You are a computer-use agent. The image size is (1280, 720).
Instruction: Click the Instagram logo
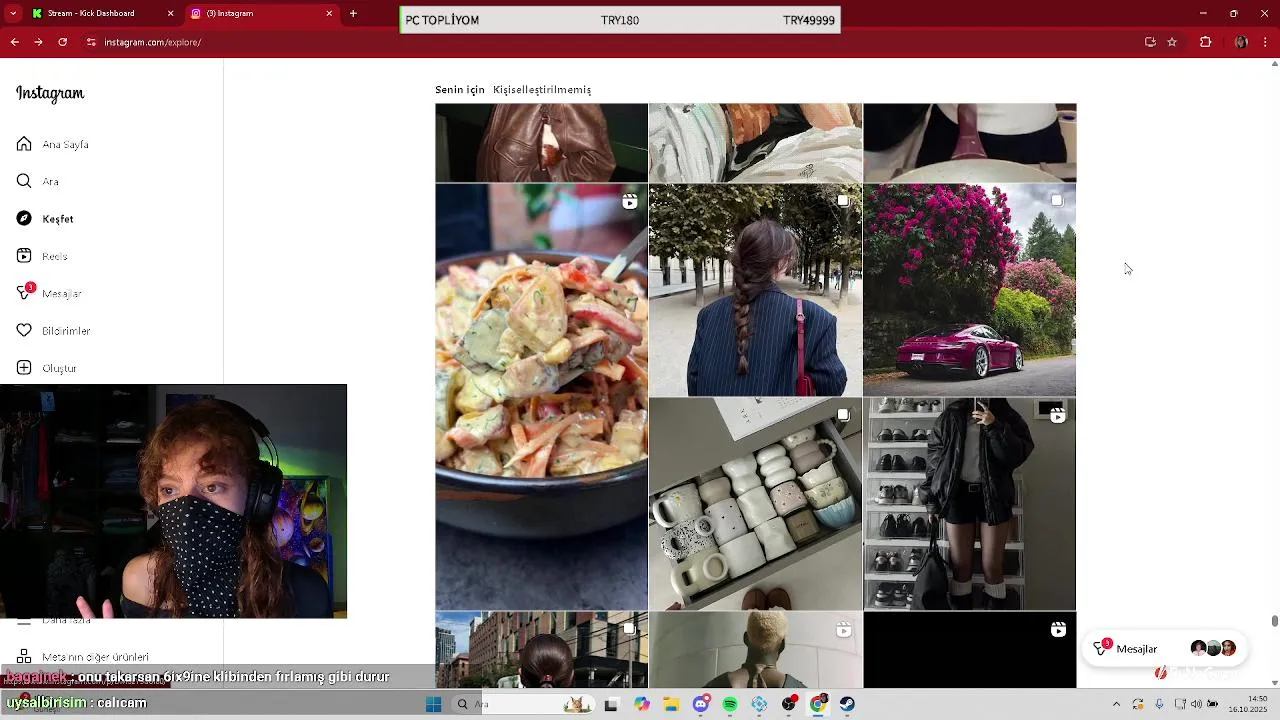coord(50,93)
